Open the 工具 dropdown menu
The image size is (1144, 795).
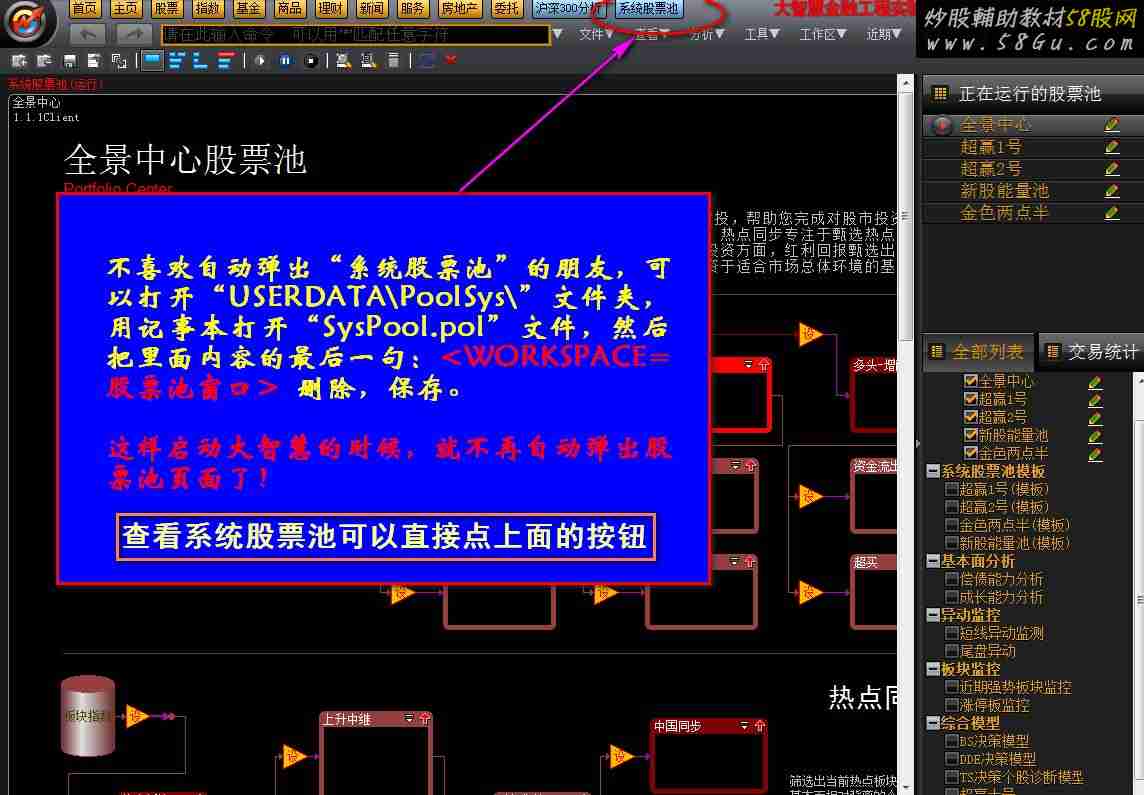tap(762, 34)
